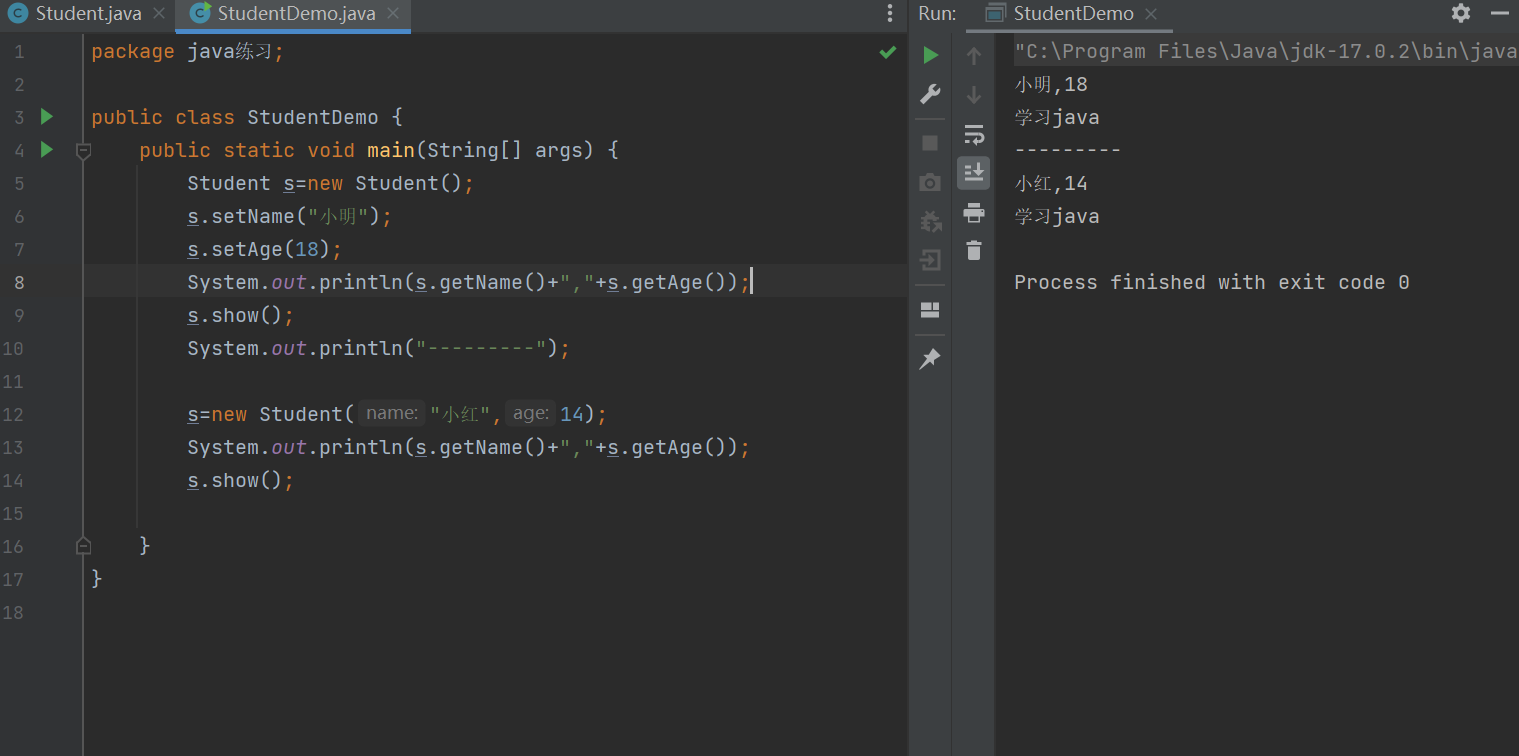
Task: Click "s.show();" on line 9
Action: click(241, 315)
